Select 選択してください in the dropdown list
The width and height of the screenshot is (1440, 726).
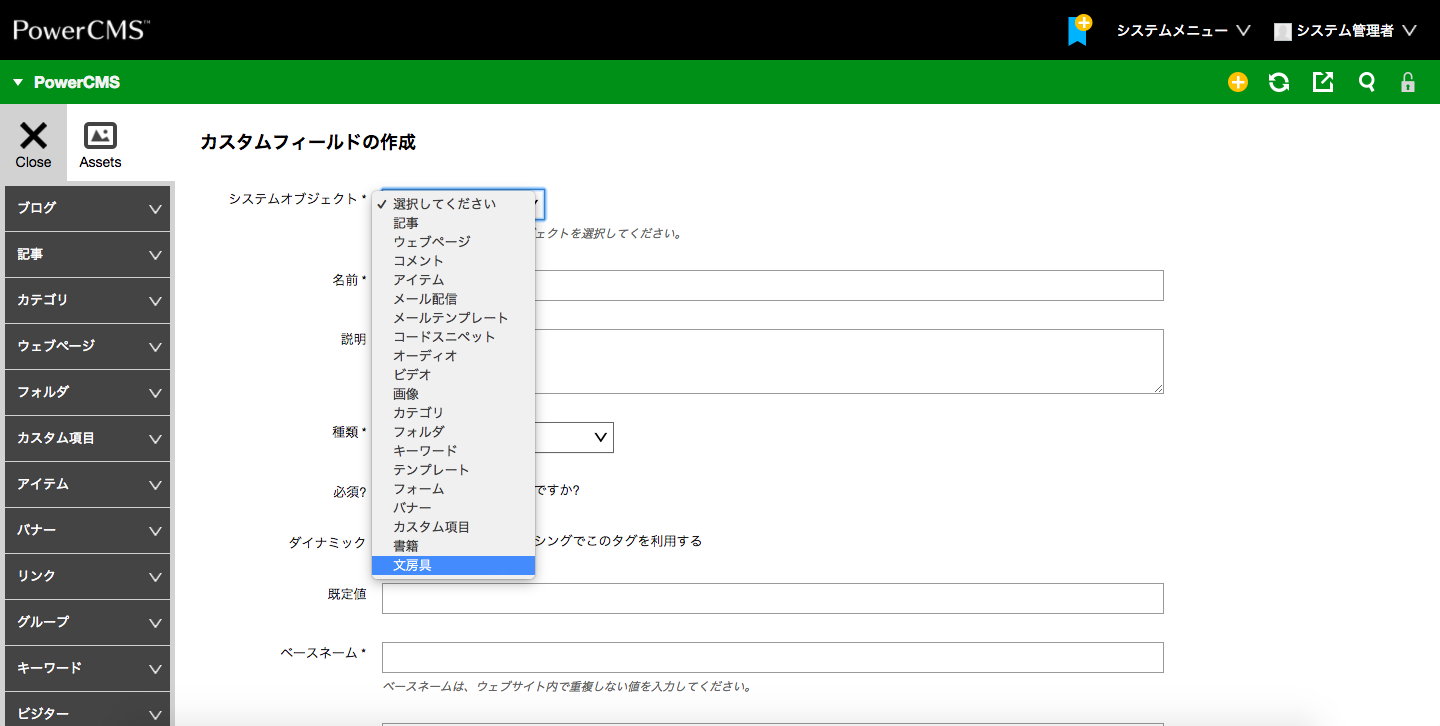pos(453,204)
